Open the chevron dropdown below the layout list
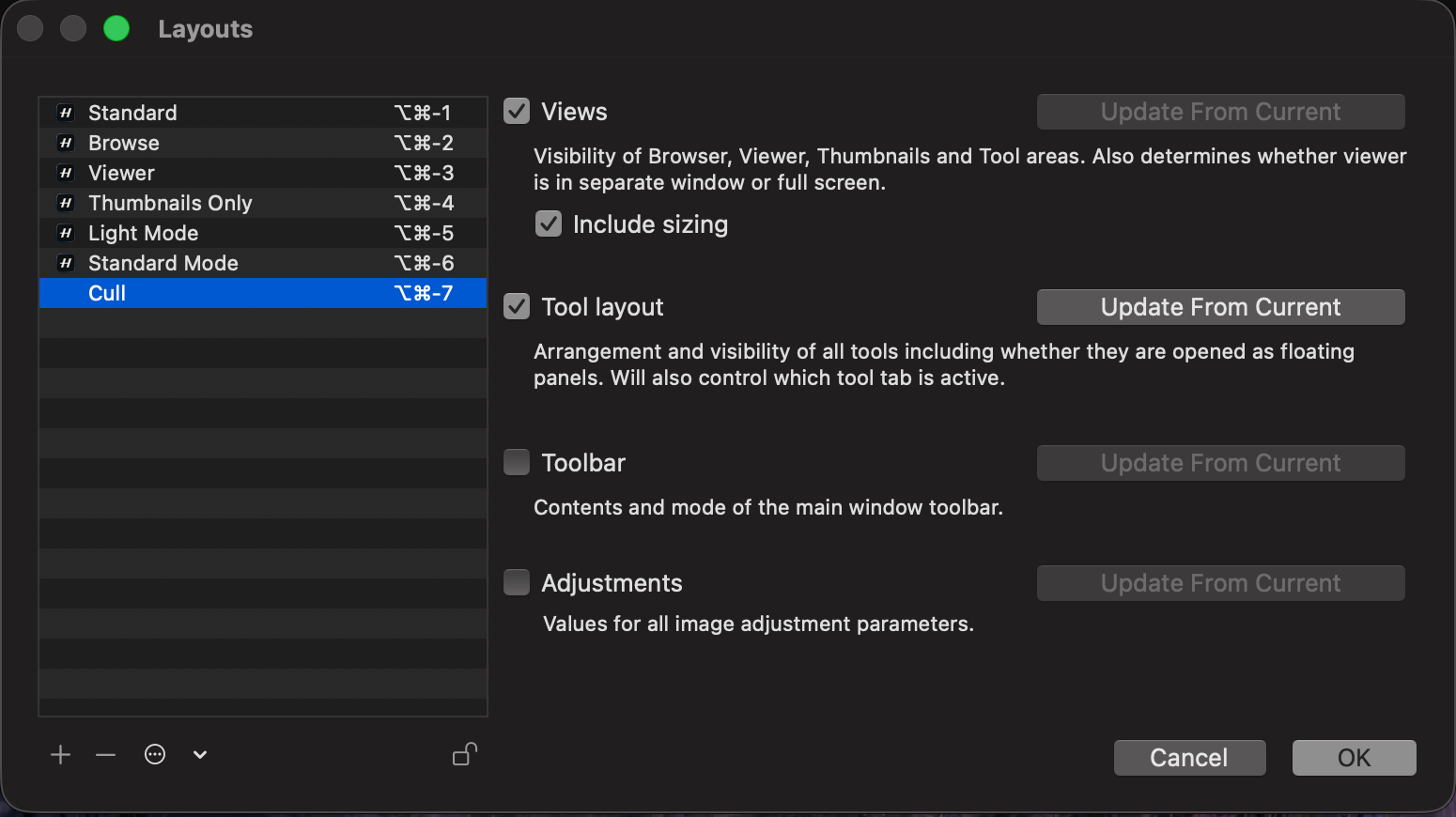Viewport: 1456px width, 817px height. click(199, 754)
